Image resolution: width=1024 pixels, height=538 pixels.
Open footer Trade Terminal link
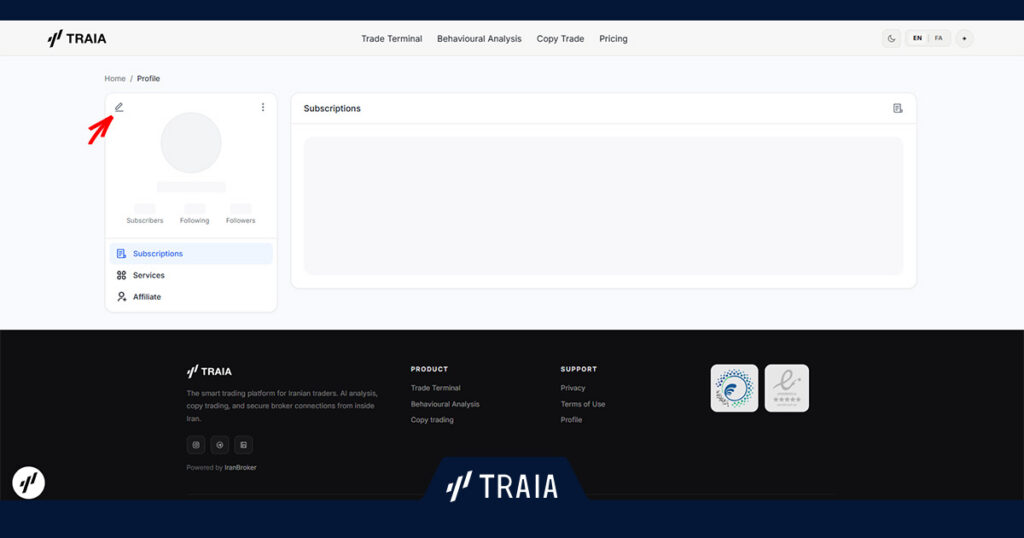pos(436,388)
